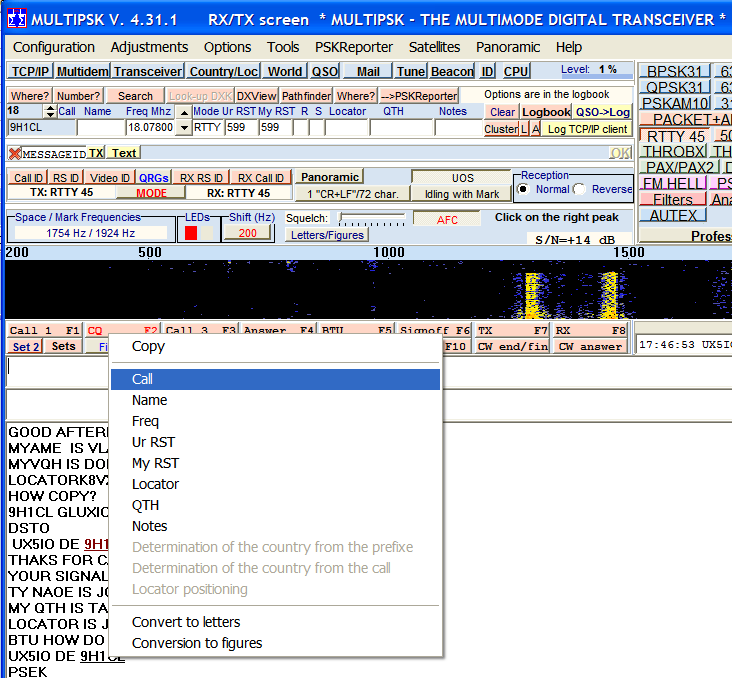Image resolution: width=732 pixels, height=678 pixels.
Task: Open the Beacon toolbar button
Action: [x=452, y=71]
